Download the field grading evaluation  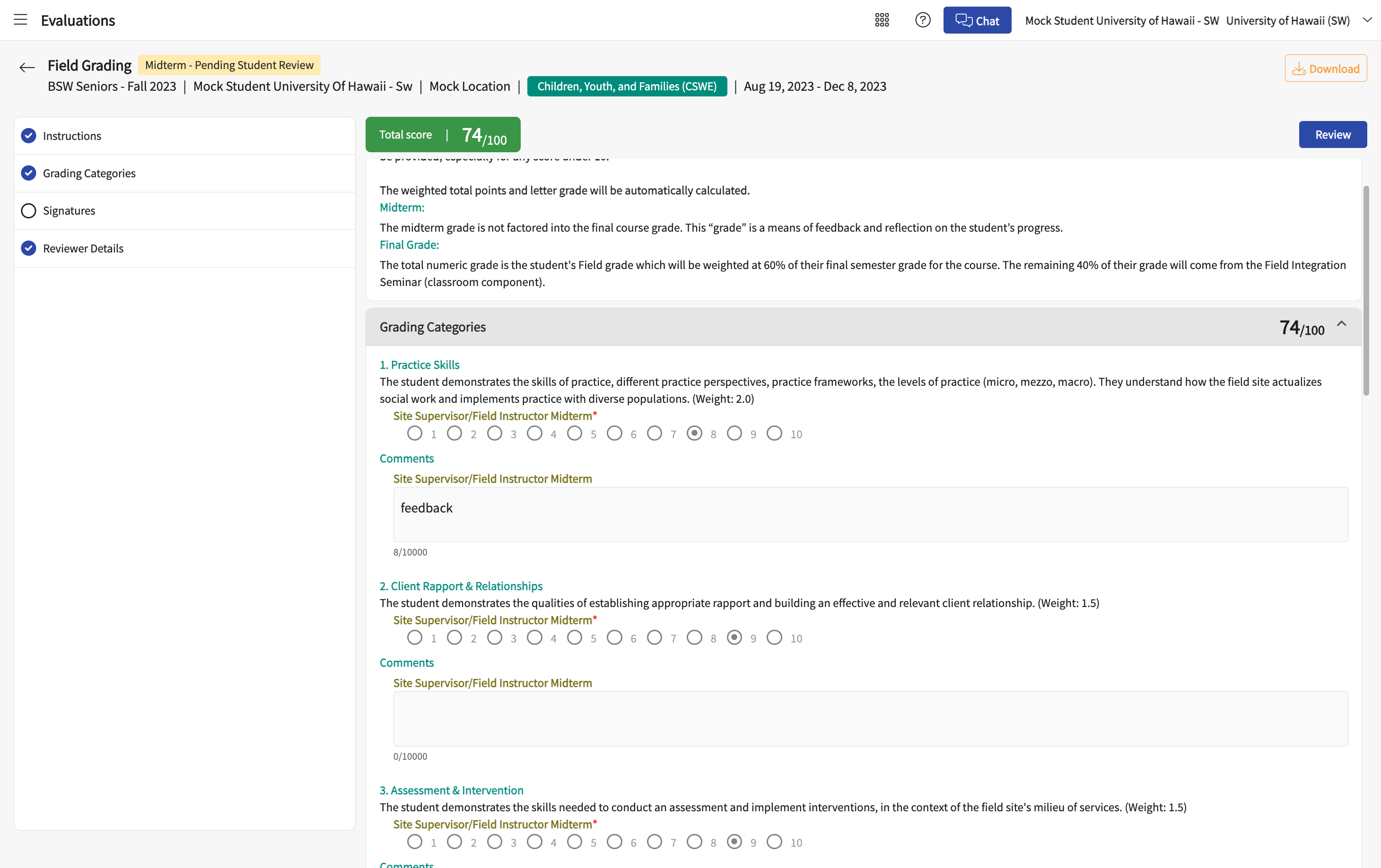pyautogui.click(x=1325, y=68)
